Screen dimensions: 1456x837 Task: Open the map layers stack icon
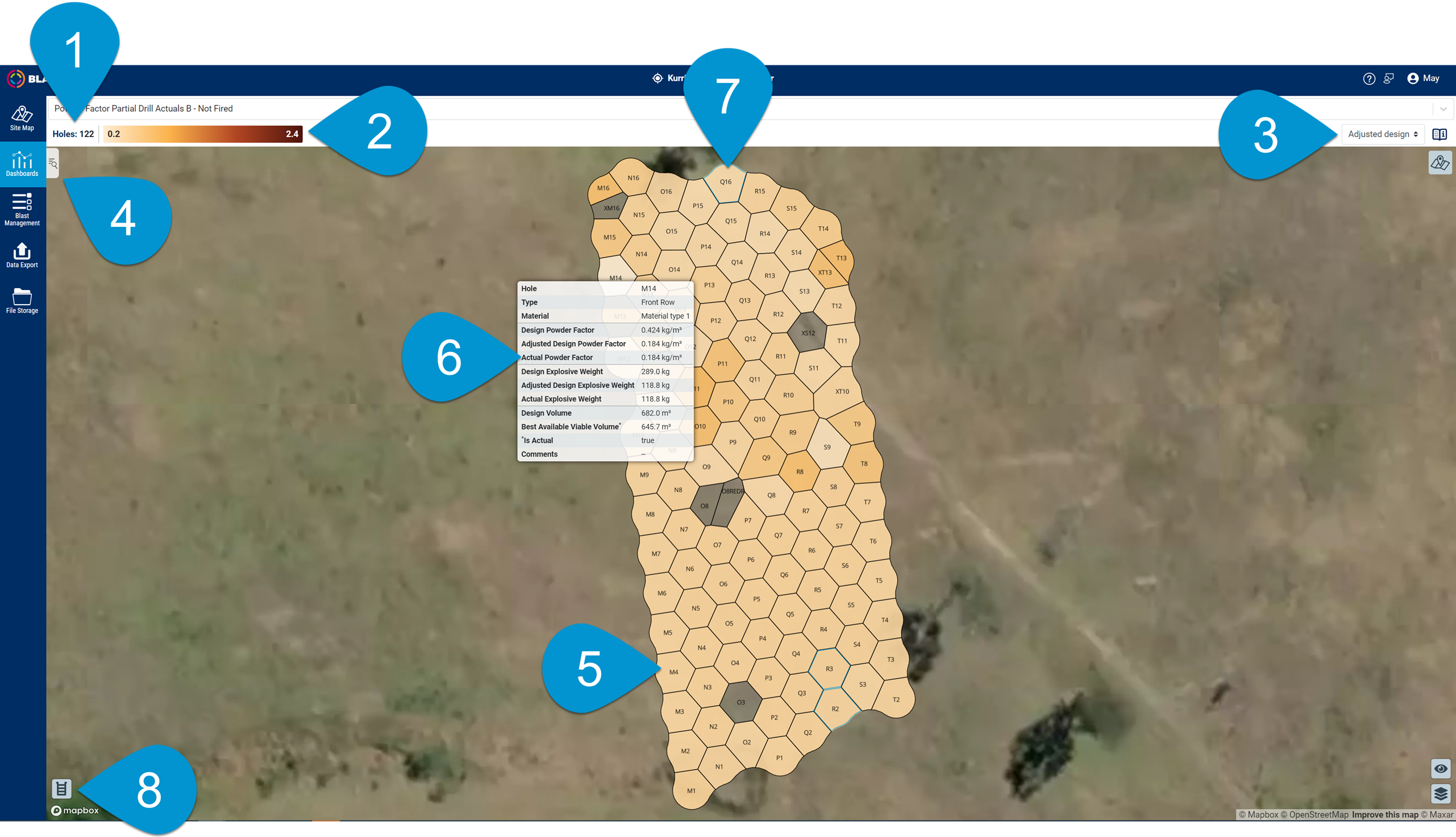point(1441,794)
